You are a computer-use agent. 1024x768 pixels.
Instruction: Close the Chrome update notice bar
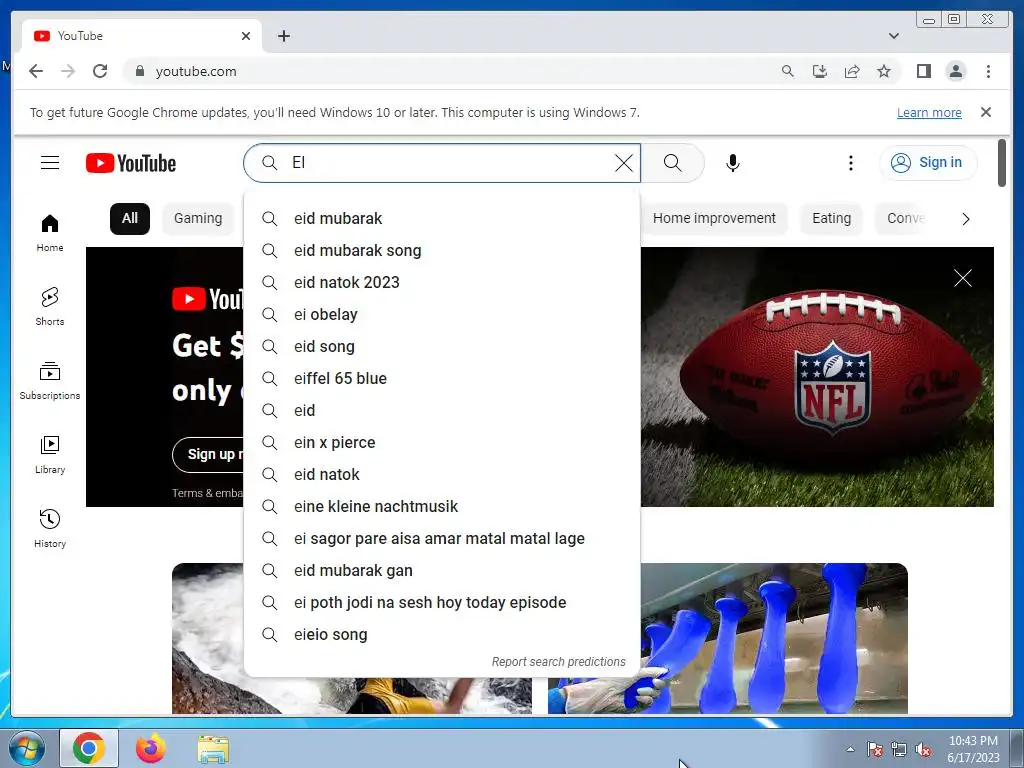click(985, 112)
